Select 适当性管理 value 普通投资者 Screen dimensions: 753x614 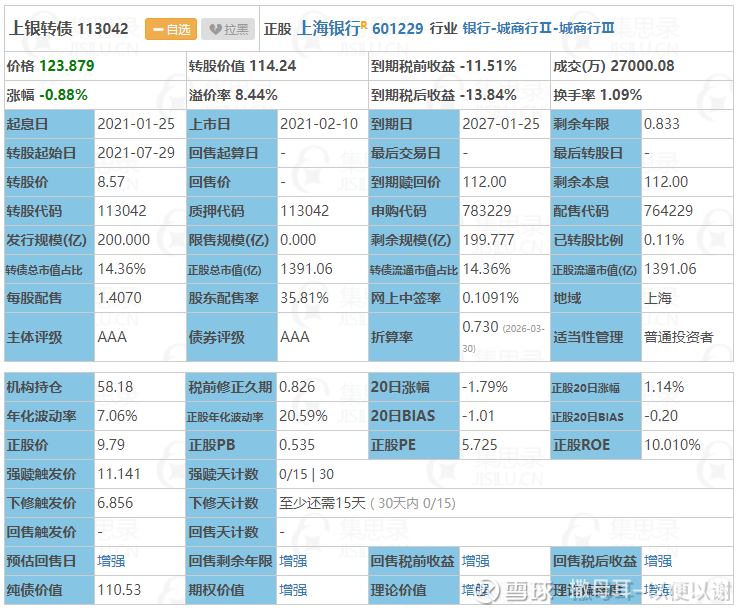pyautogui.click(x=679, y=337)
